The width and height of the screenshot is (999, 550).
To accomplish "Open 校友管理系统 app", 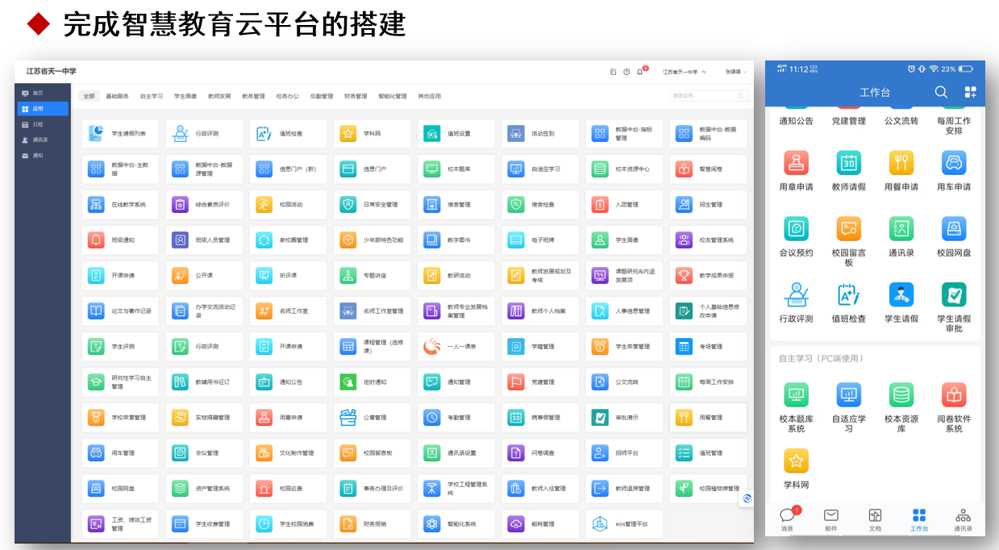I will [x=708, y=240].
